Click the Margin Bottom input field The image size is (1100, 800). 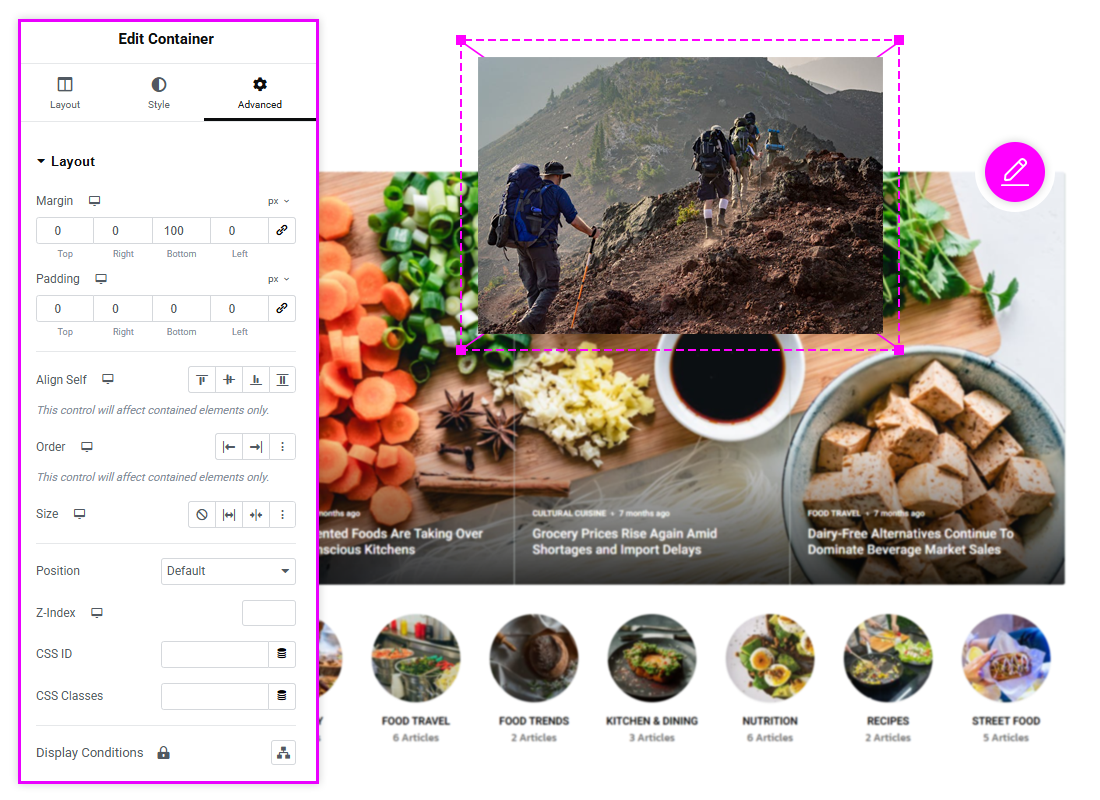pos(173,231)
